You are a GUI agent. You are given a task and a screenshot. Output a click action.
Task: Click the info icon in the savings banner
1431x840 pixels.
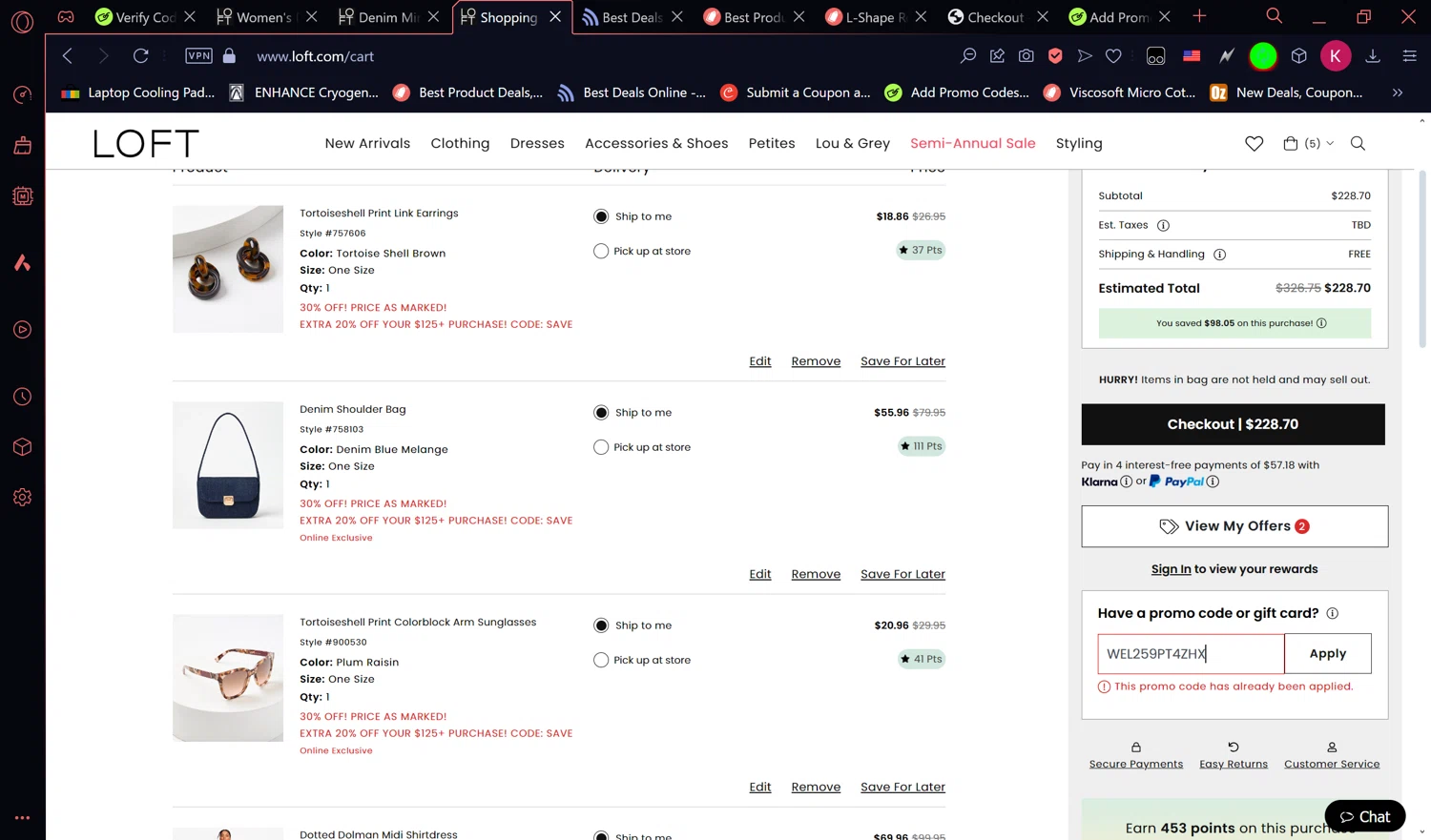tap(1321, 323)
